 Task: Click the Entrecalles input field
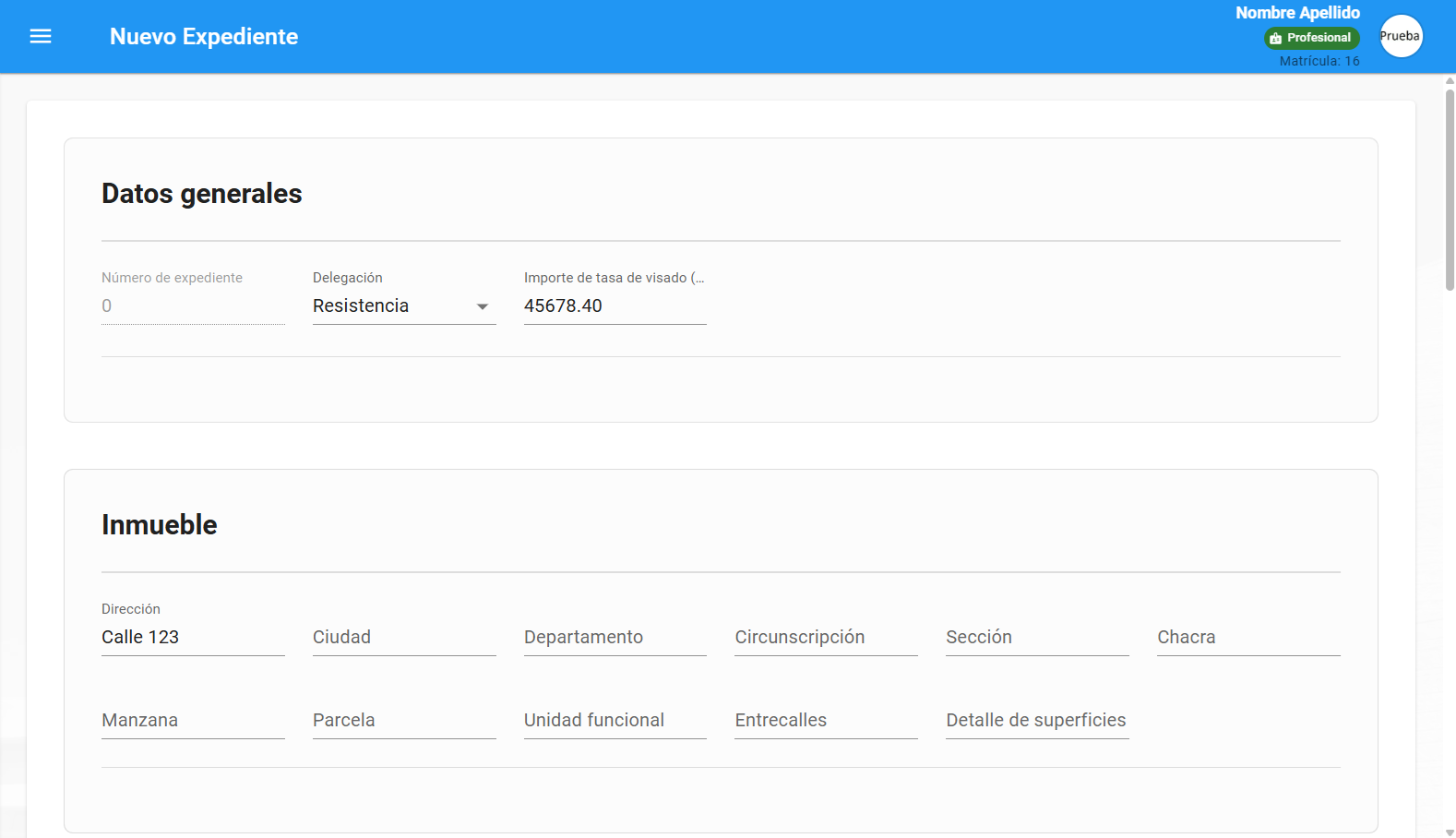point(825,721)
